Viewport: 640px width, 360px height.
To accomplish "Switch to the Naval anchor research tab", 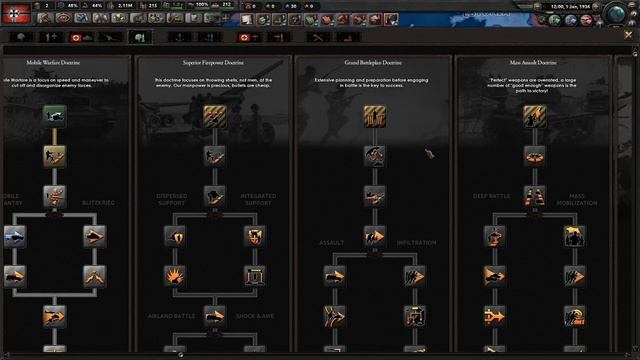I will click(x=180, y=38).
